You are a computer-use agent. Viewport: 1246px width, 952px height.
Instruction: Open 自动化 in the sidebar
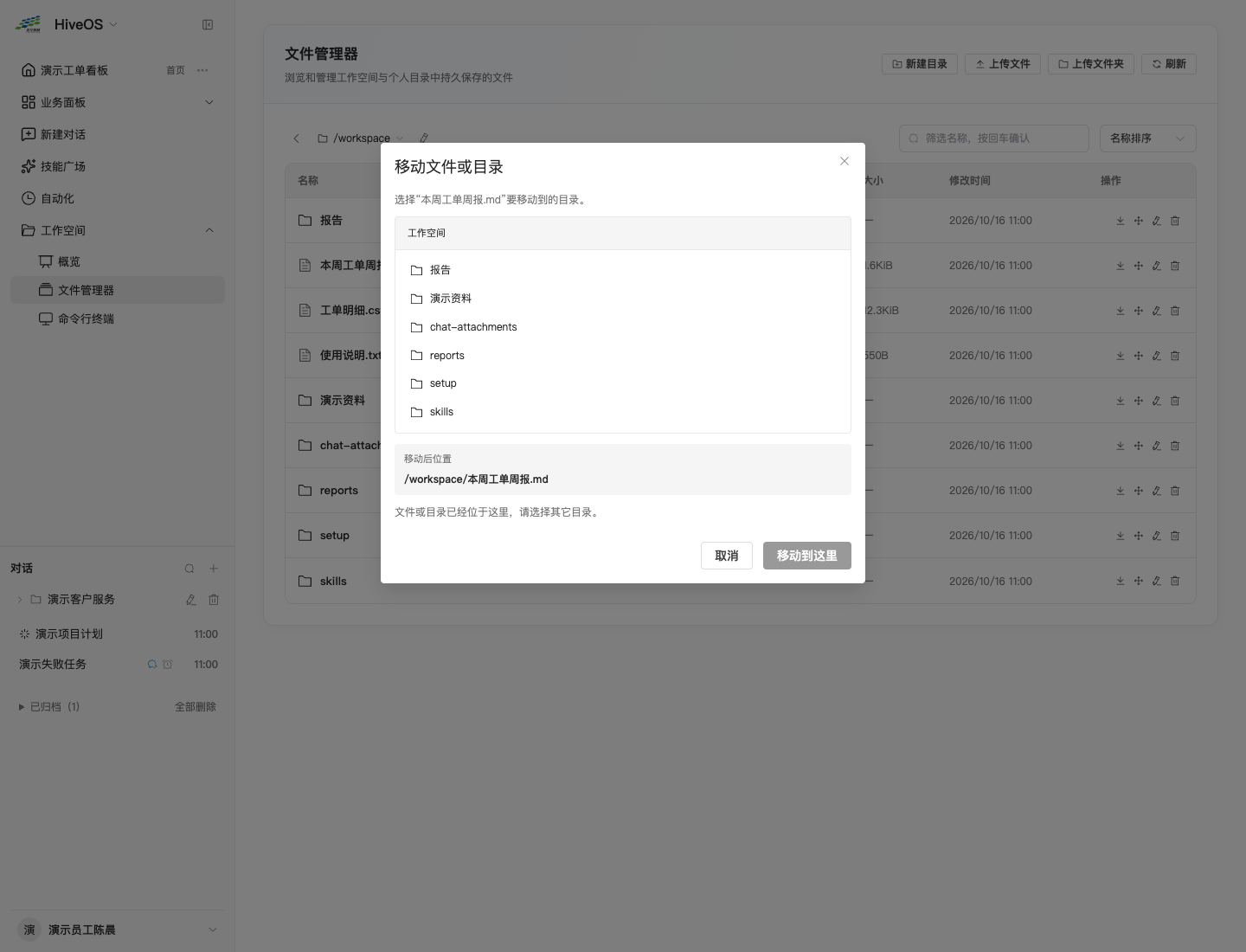coord(118,198)
